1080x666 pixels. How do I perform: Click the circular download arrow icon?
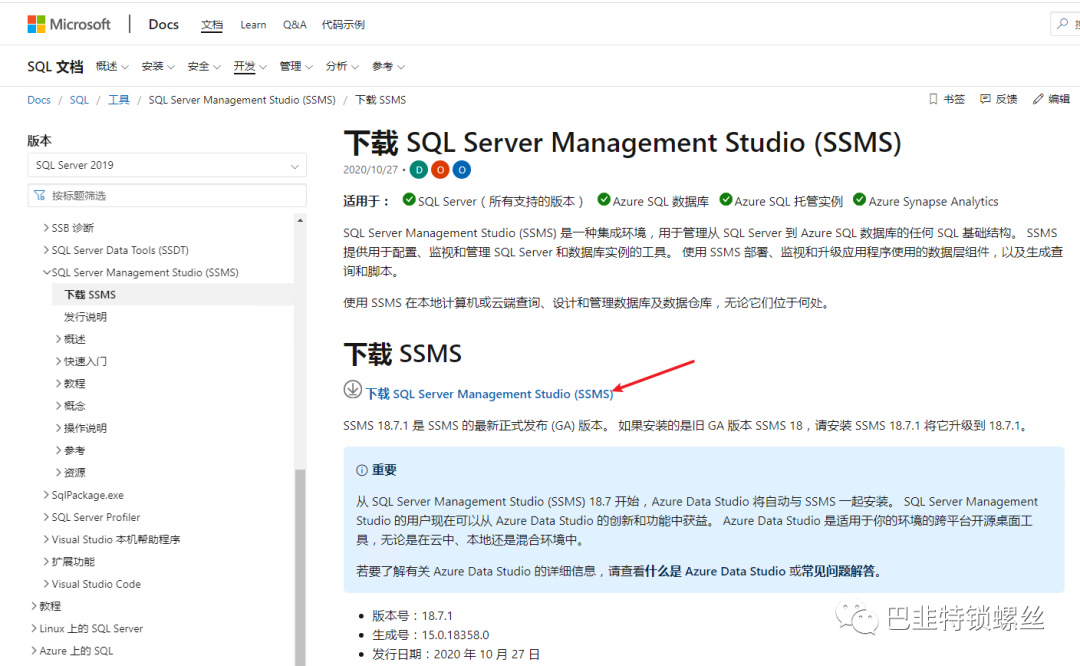(353, 390)
